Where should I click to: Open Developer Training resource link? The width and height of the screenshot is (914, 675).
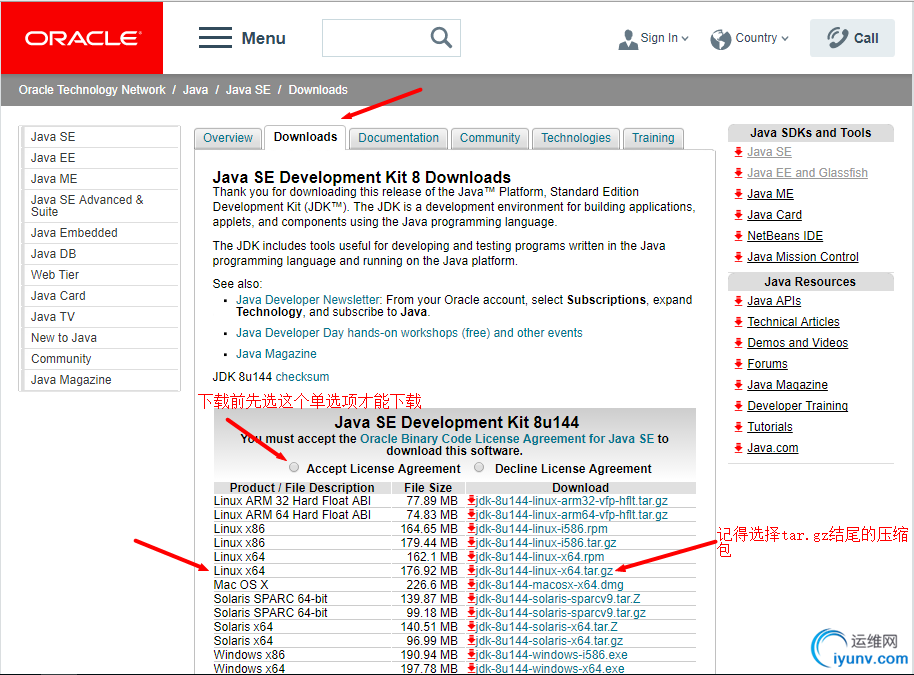pos(797,406)
